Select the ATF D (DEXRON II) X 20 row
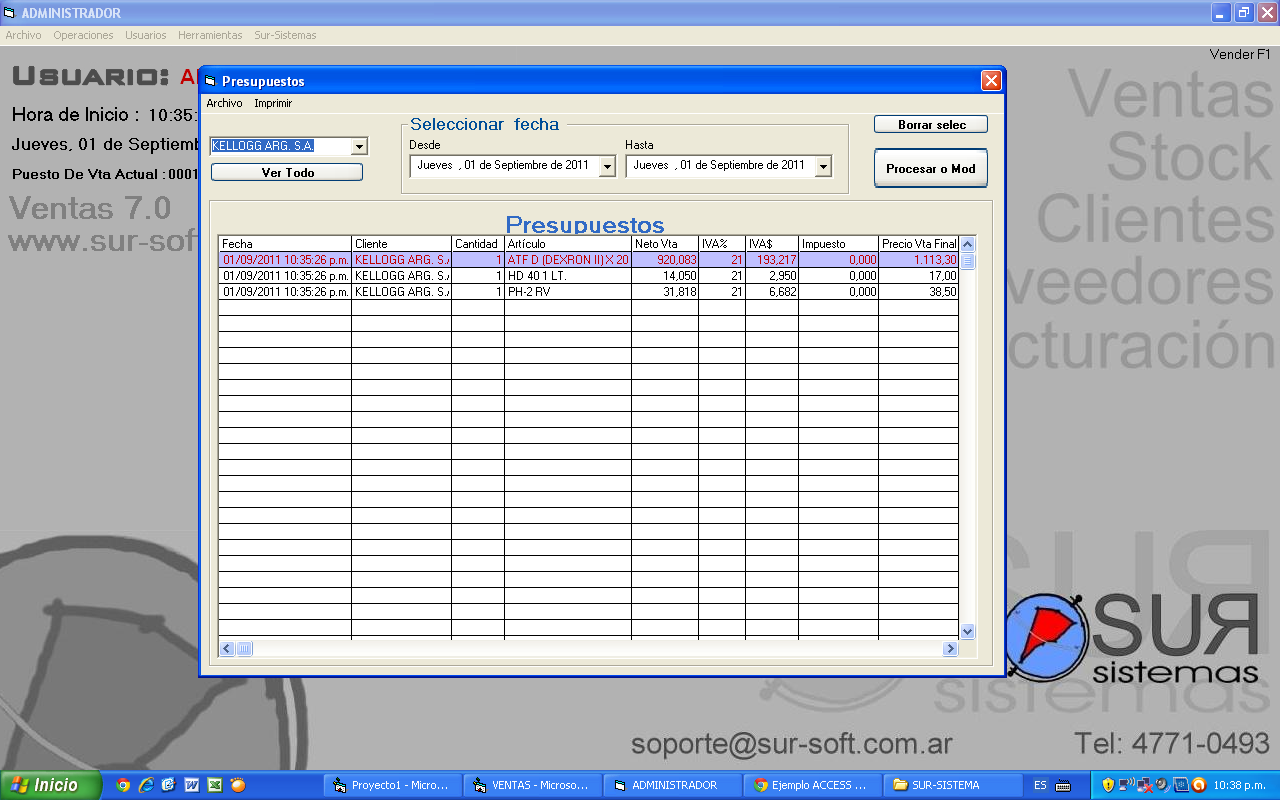Image resolution: width=1280 pixels, height=800 pixels. (x=588, y=260)
